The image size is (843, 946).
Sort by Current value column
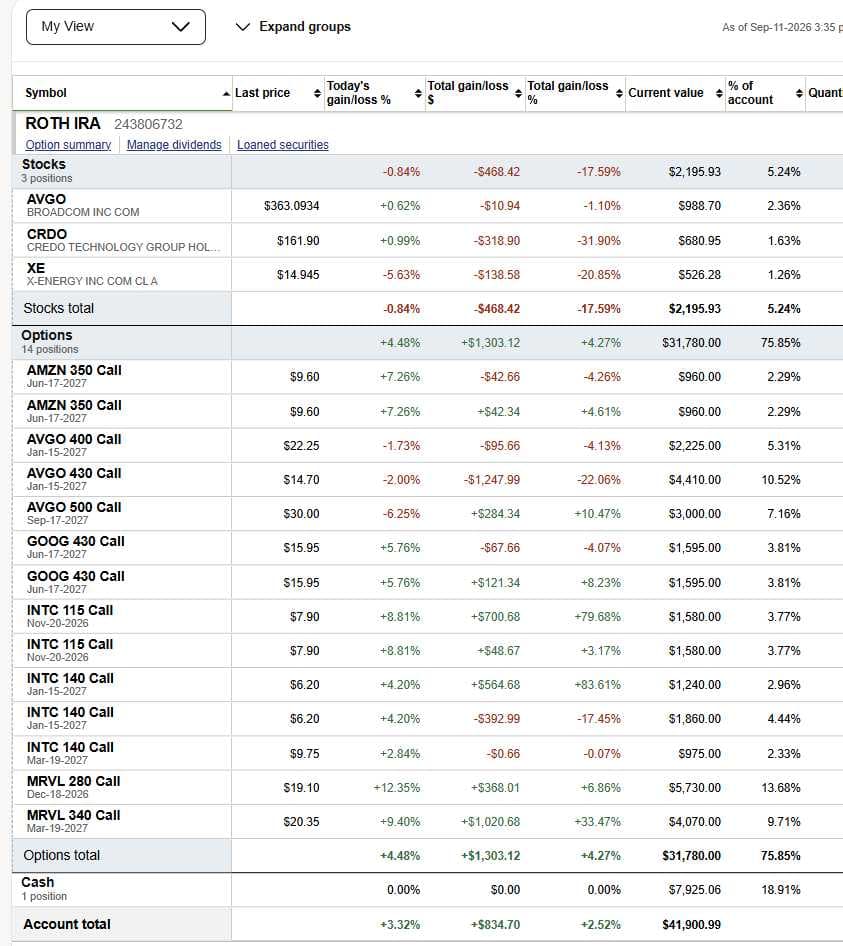click(719, 93)
